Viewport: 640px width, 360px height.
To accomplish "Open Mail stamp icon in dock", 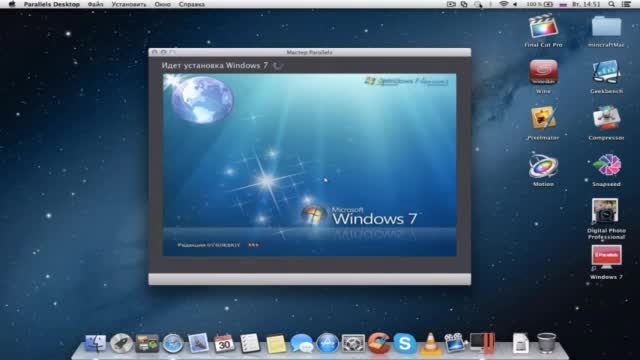I will (198, 343).
